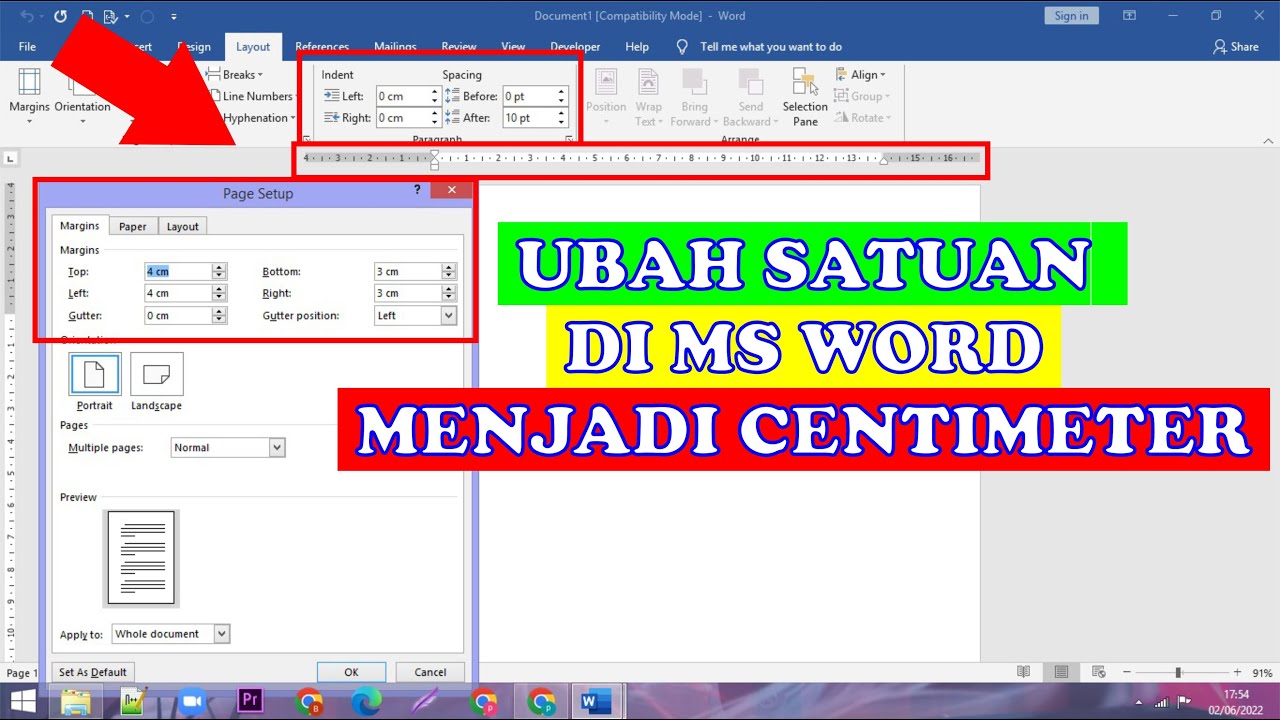Click the Bring Forward button
Screen dimensions: 1280x720
pyautogui.click(x=694, y=97)
